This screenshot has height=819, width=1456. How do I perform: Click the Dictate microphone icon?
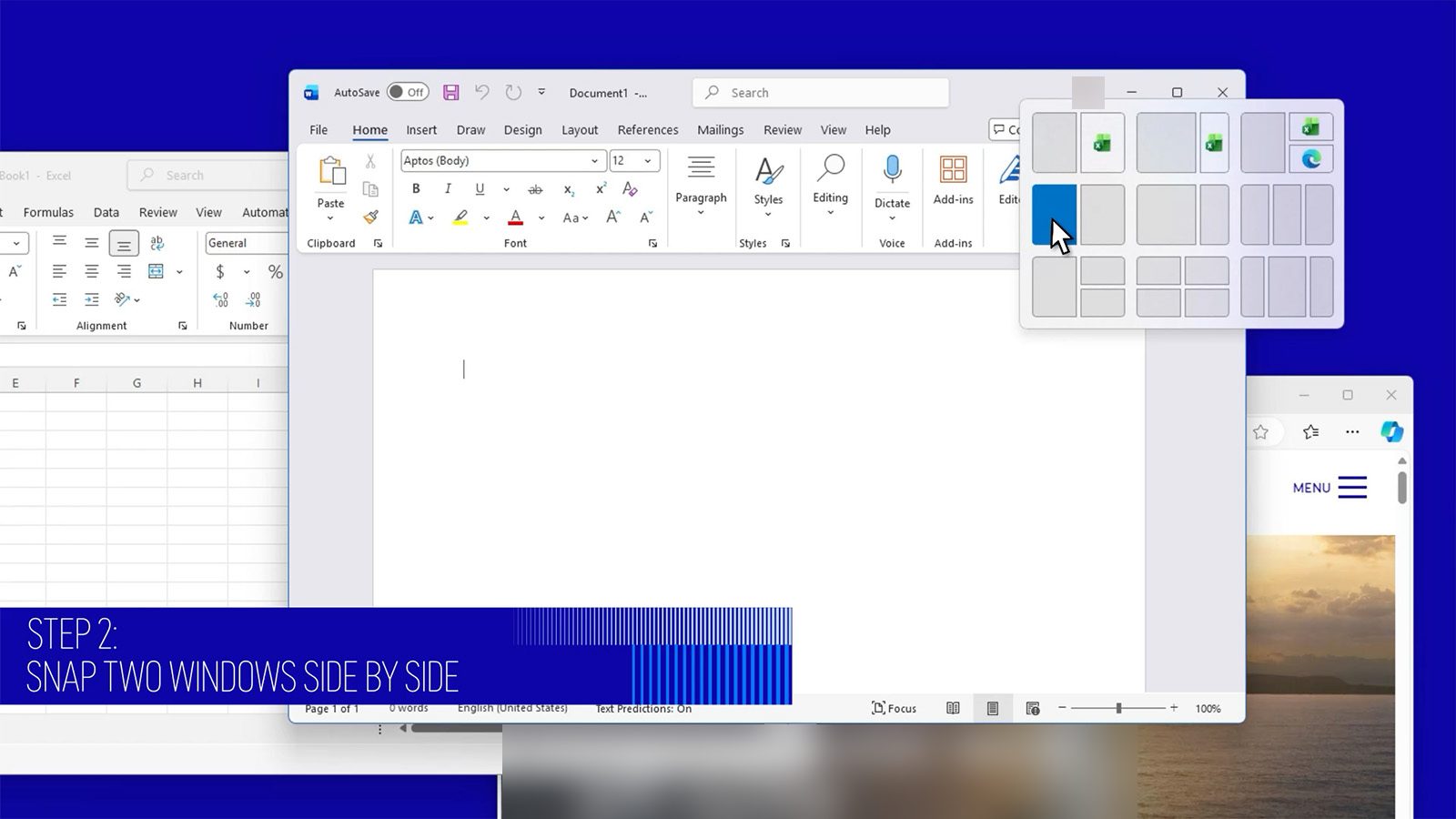(x=892, y=169)
